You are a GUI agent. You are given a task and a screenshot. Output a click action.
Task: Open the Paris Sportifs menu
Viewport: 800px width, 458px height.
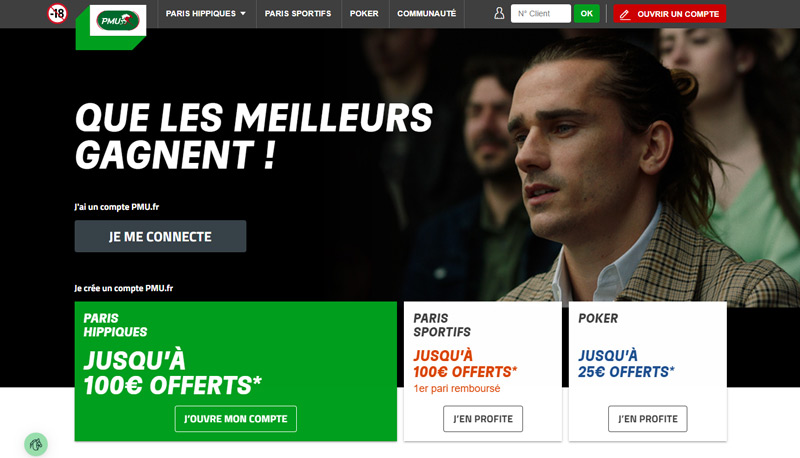coord(297,13)
